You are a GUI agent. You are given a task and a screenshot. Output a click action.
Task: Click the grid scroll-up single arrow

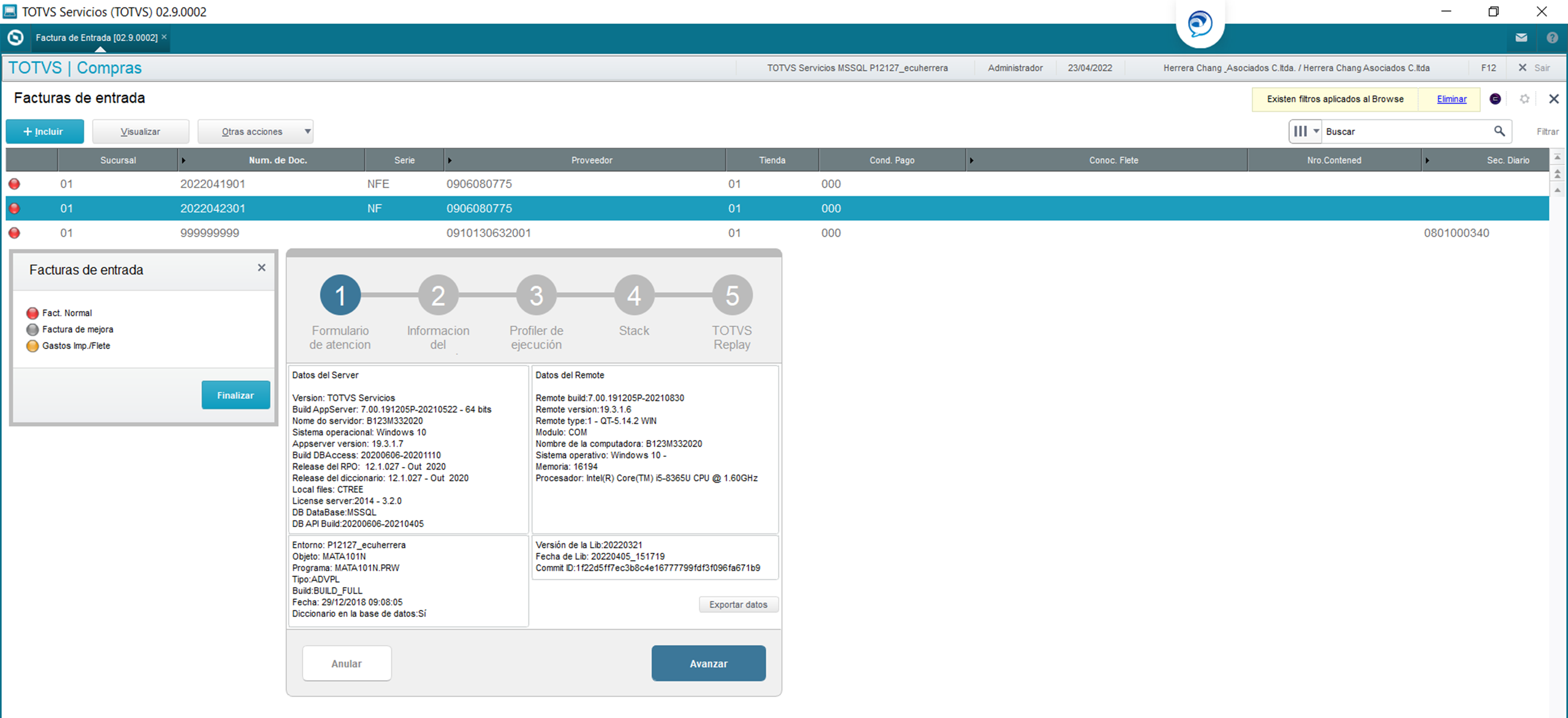(x=1557, y=190)
